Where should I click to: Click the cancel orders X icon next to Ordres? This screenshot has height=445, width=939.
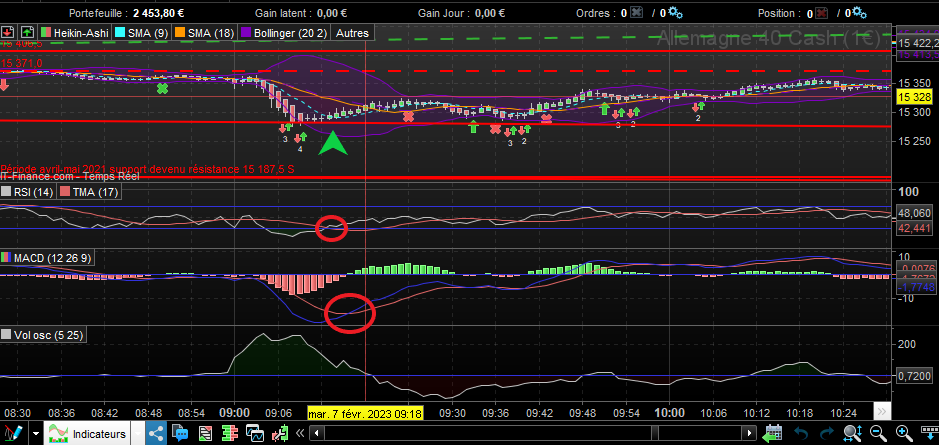[636, 13]
